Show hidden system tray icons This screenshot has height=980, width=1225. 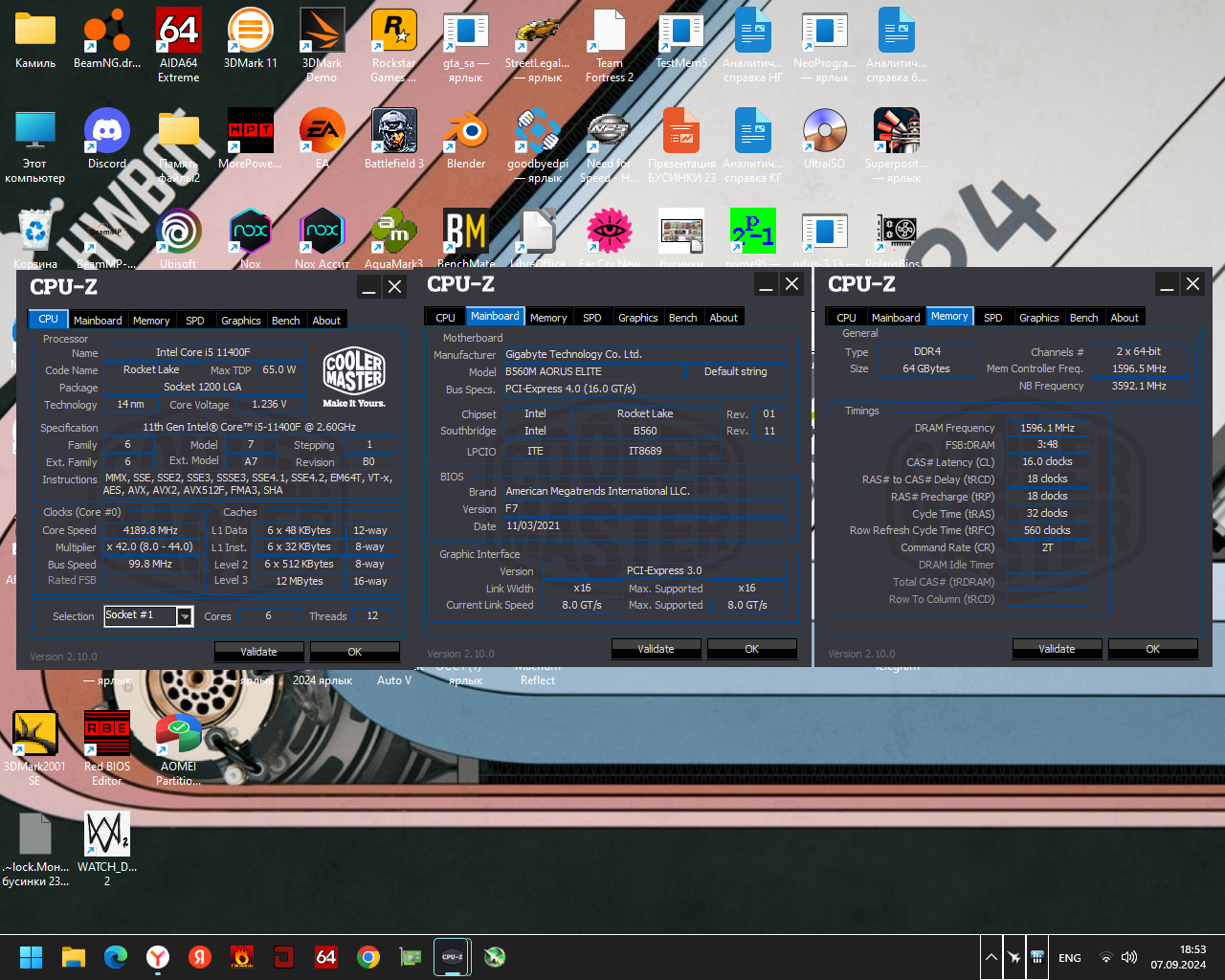click(x=991, y=957)
